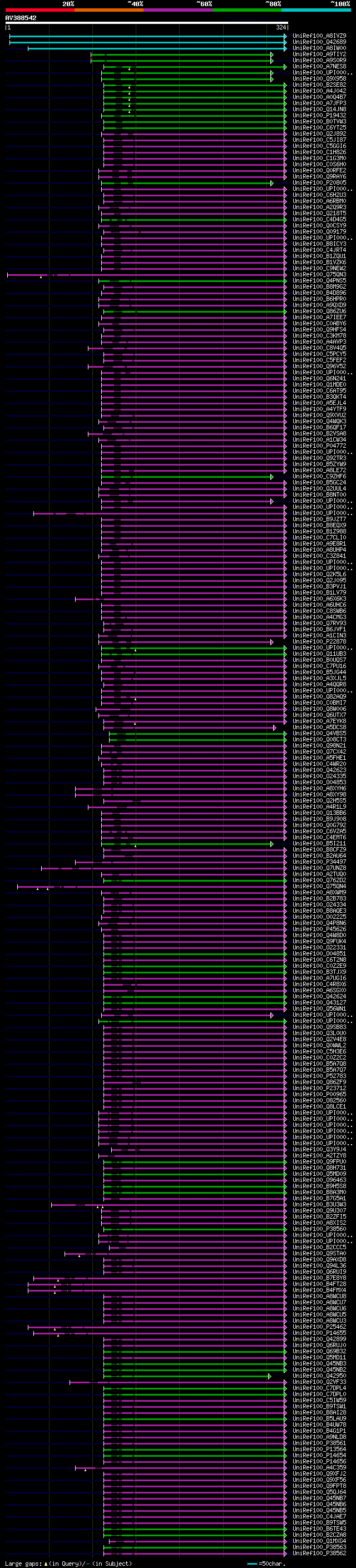Screen dimensions: 356x1568
Task: Open hit UniRef100_A9TIY2
Action: (319, 54)
